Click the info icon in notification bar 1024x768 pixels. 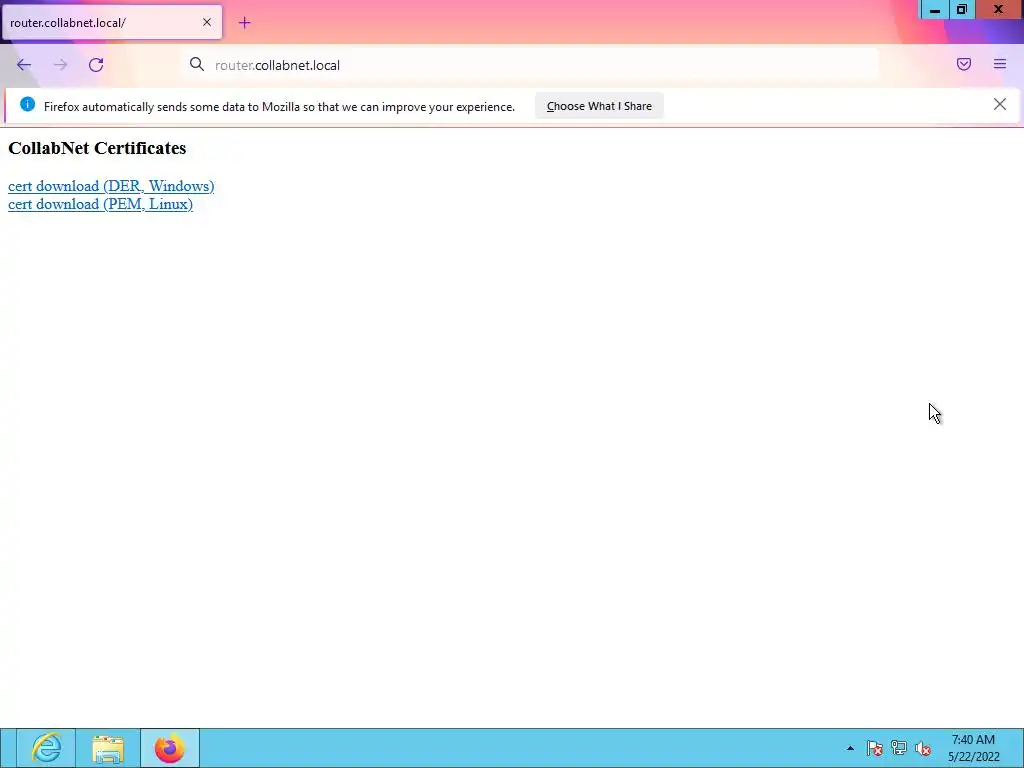[x=27, y=104]
